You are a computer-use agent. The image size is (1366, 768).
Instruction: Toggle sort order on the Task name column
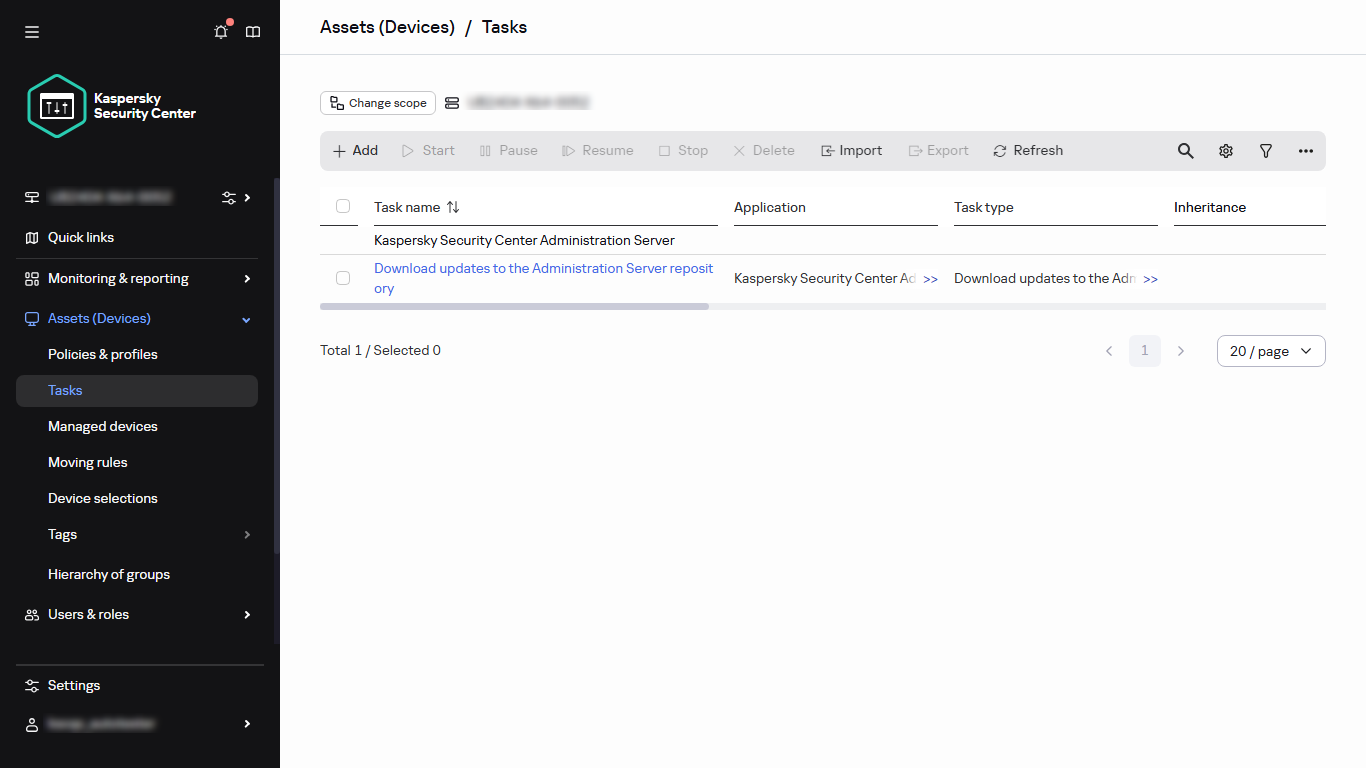pos(452,207)
